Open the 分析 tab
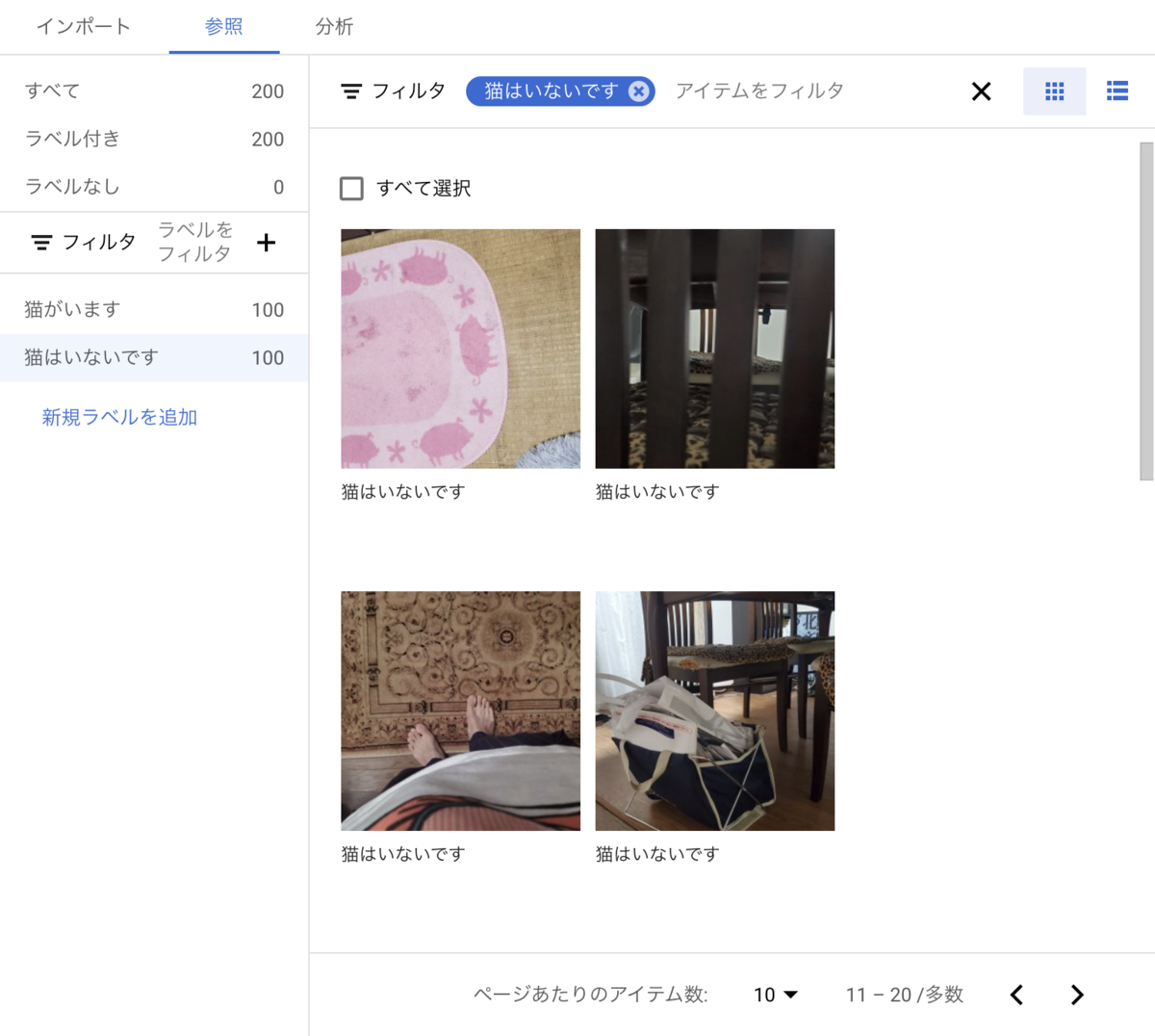This screenshot has height=1036, width=1155. pyautogui.click(x=334, y=27)
